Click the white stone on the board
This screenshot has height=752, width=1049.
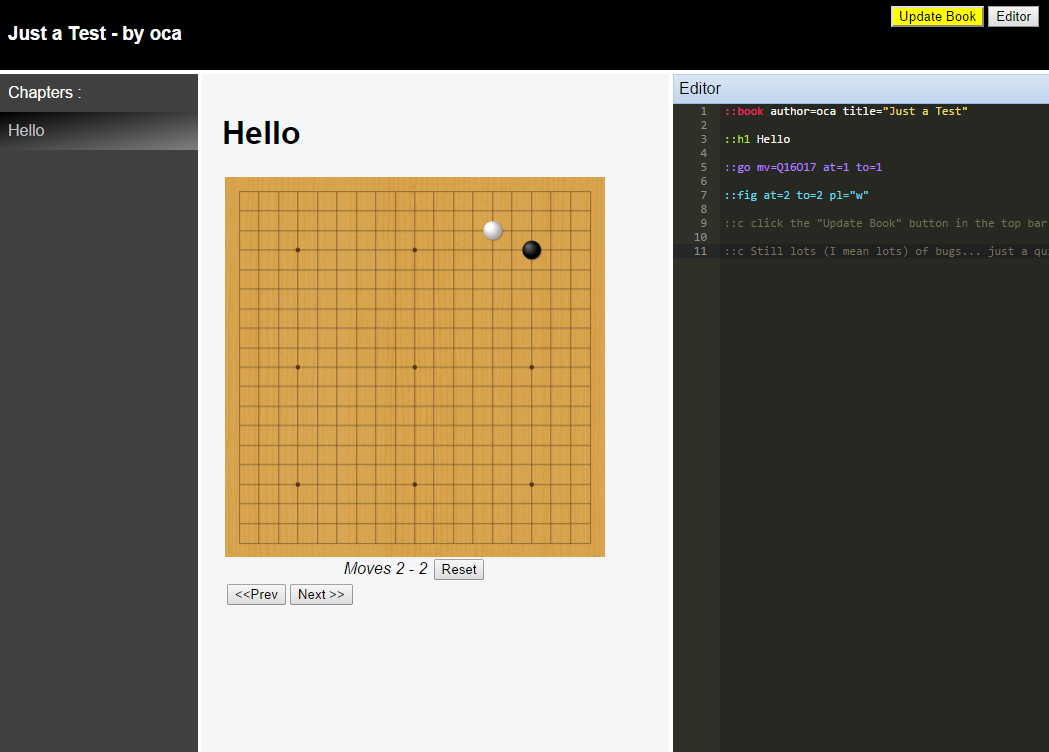click(493, 230)
